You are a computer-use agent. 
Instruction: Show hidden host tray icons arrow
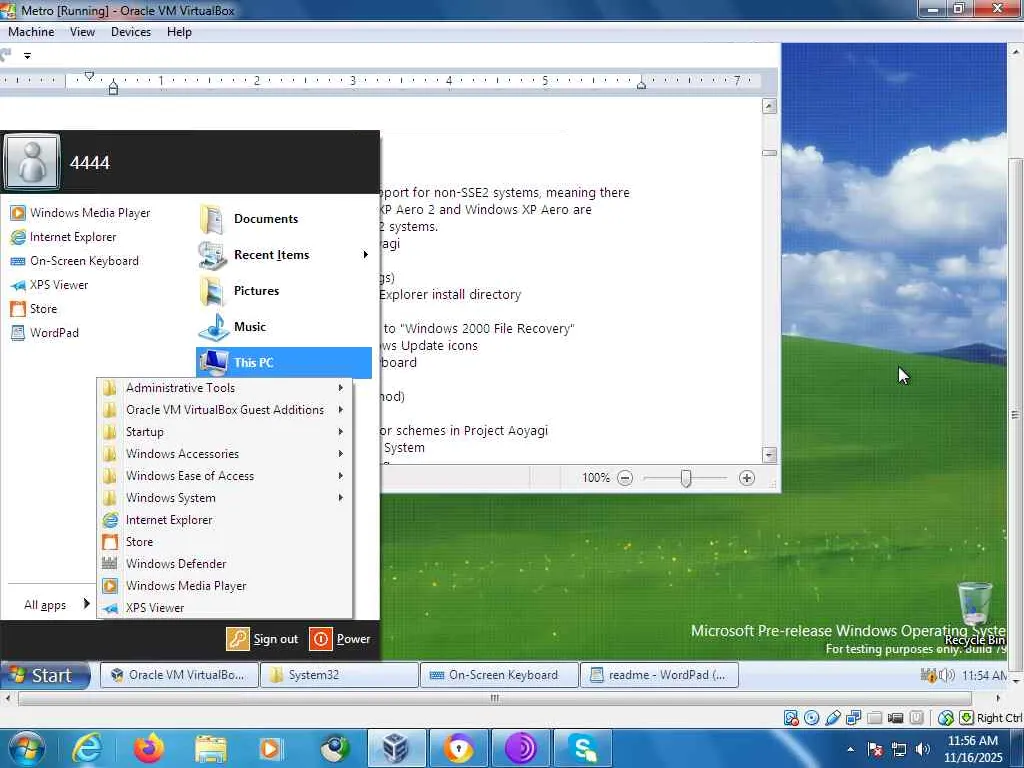[x=850, y=749]
